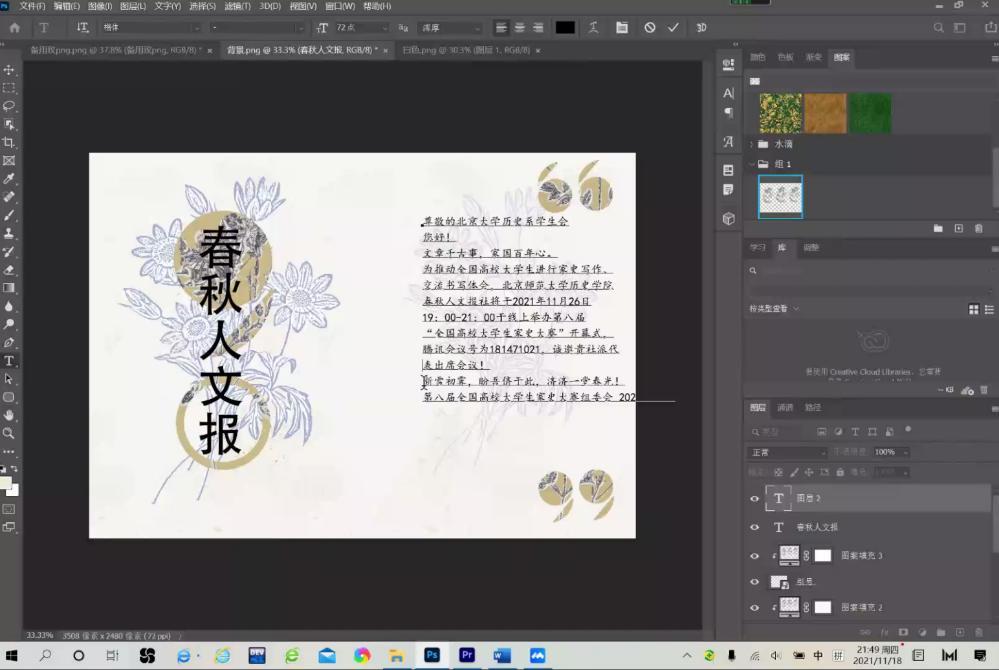Viewport: 999px width, 670px height.
Task: Center-align the text
Action: [520, 28]
